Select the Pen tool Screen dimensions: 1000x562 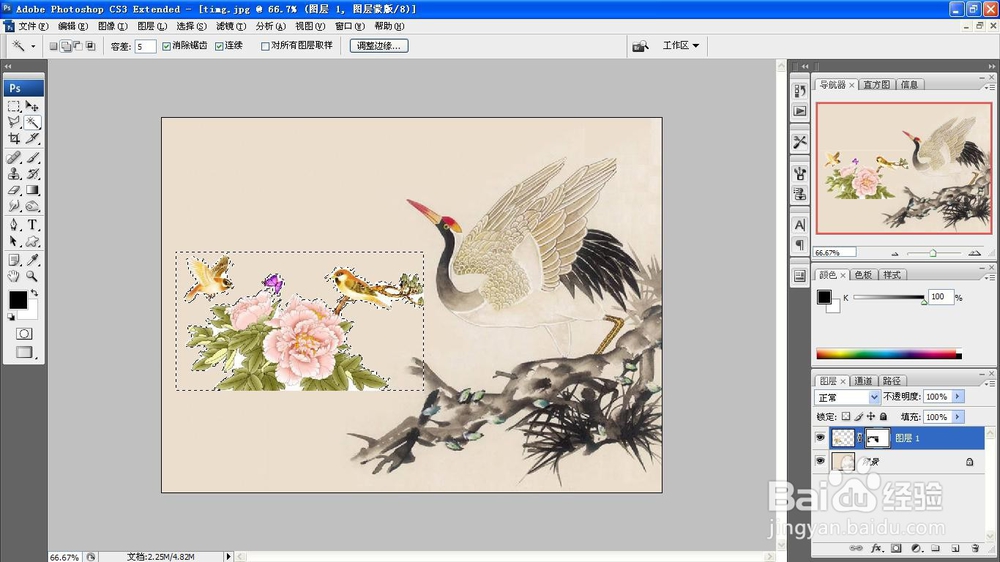point(14,225)
